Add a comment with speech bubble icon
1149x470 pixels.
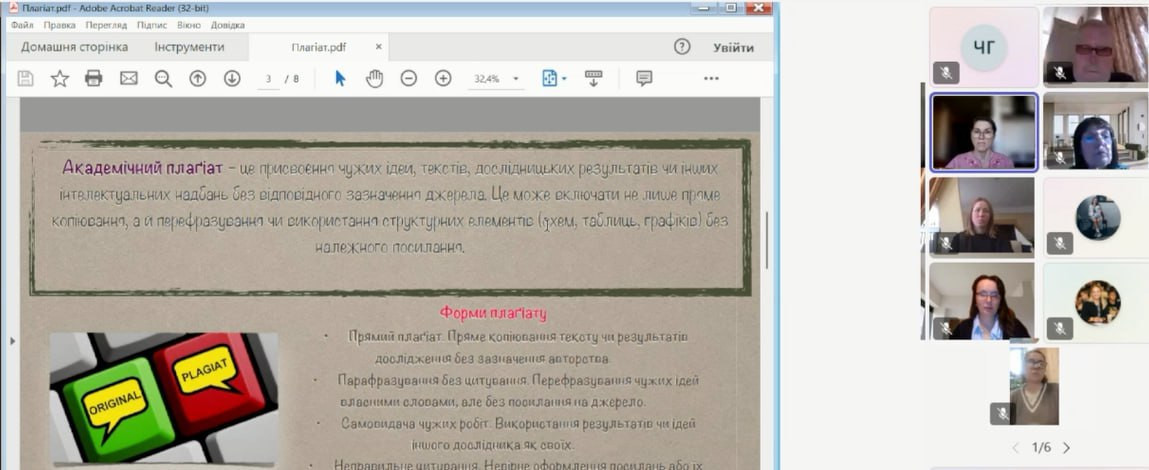[644, 78]
